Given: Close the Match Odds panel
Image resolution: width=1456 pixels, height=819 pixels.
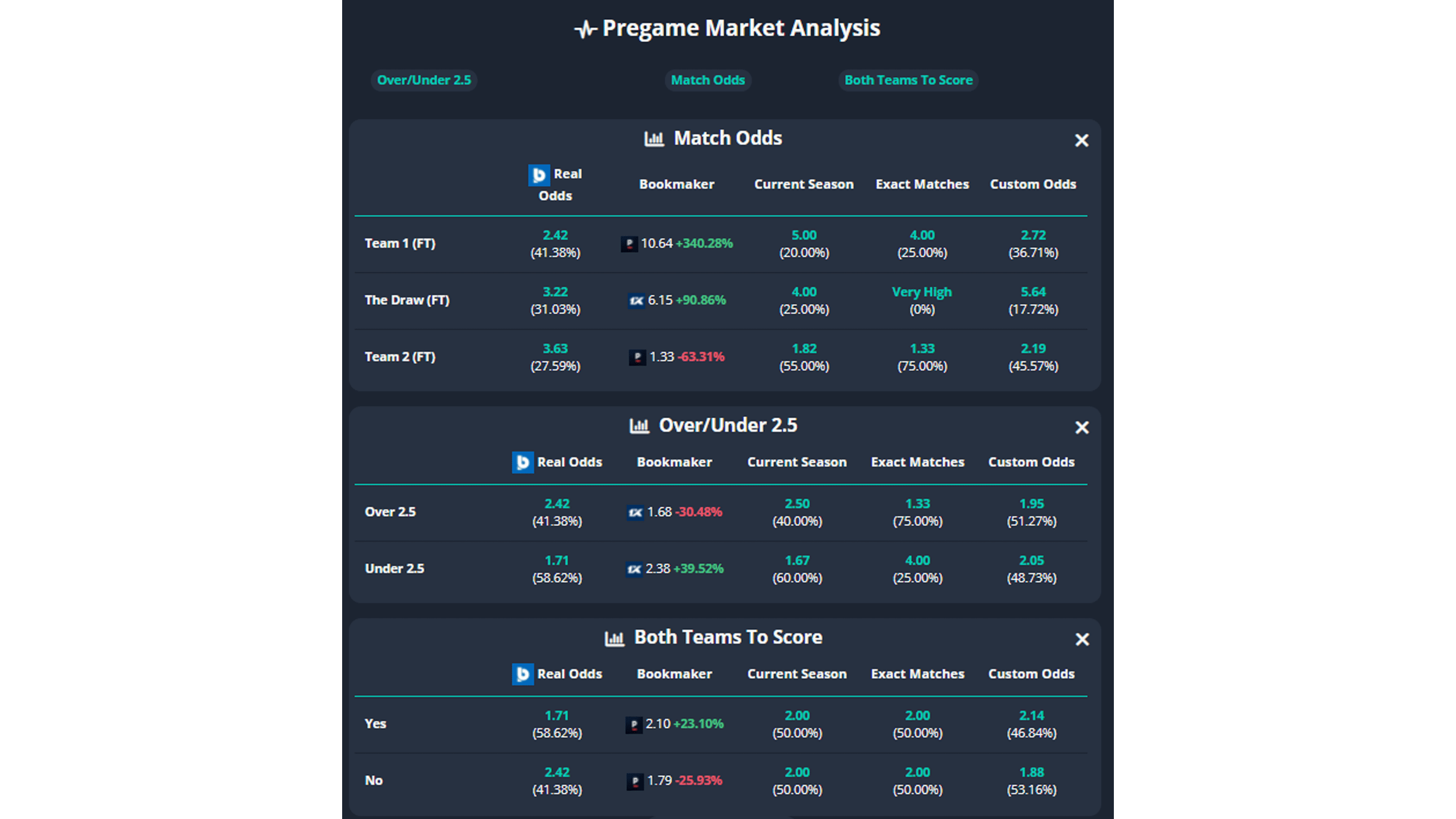Looking at the screenshot, I should click(x=1081, y=140).
